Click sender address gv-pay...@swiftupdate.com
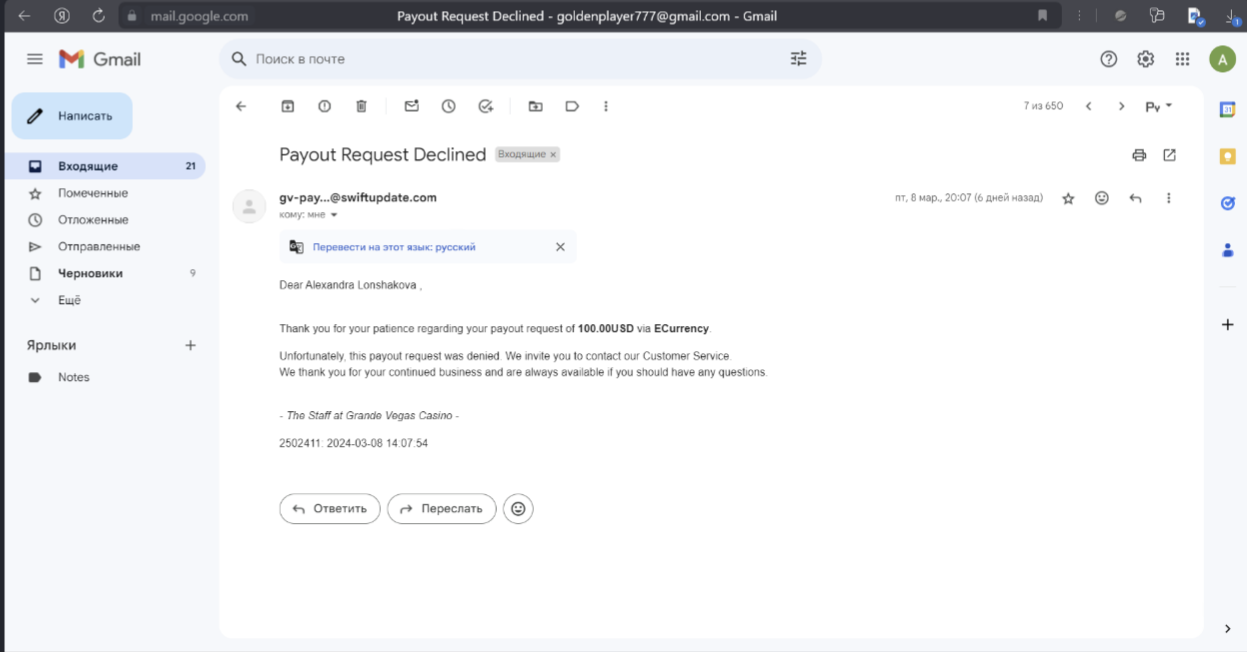The height and width of the screenshot is (652, 1247). [x=358, y=198]
